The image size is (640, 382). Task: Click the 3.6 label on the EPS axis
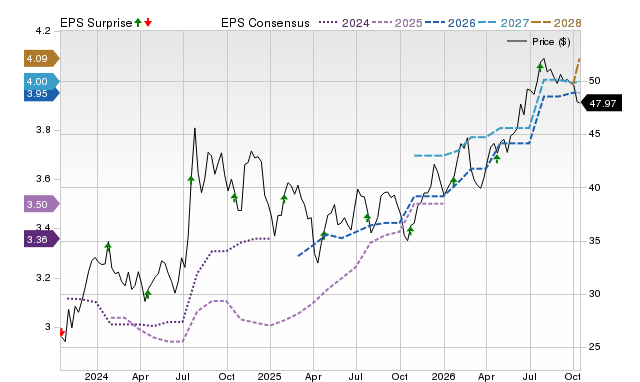pos(43,179)
